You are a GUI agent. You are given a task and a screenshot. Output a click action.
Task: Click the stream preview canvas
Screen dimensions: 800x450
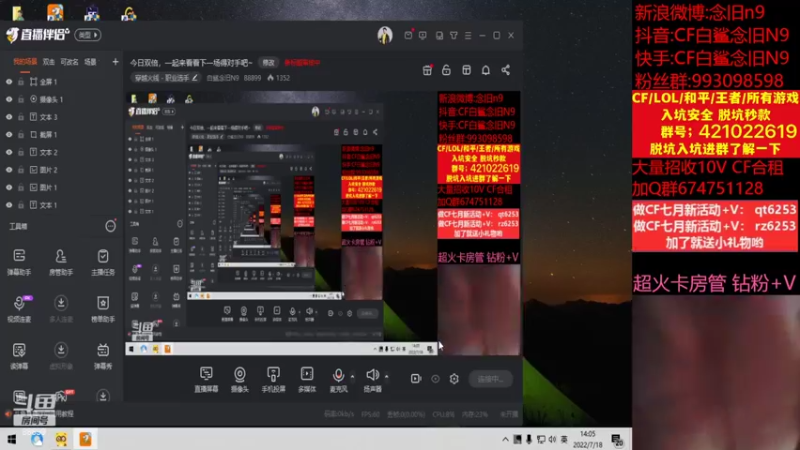point(323,223)
